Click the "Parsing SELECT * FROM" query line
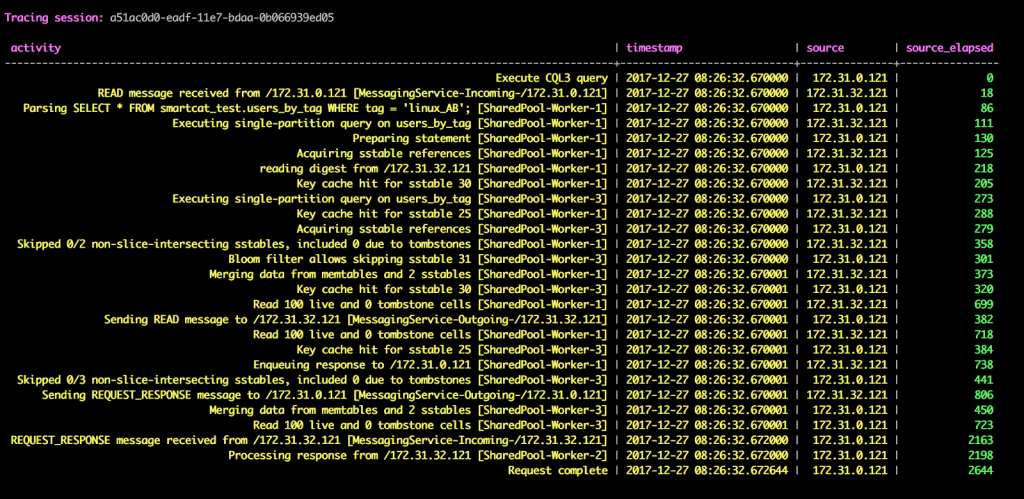 [313, 107]
